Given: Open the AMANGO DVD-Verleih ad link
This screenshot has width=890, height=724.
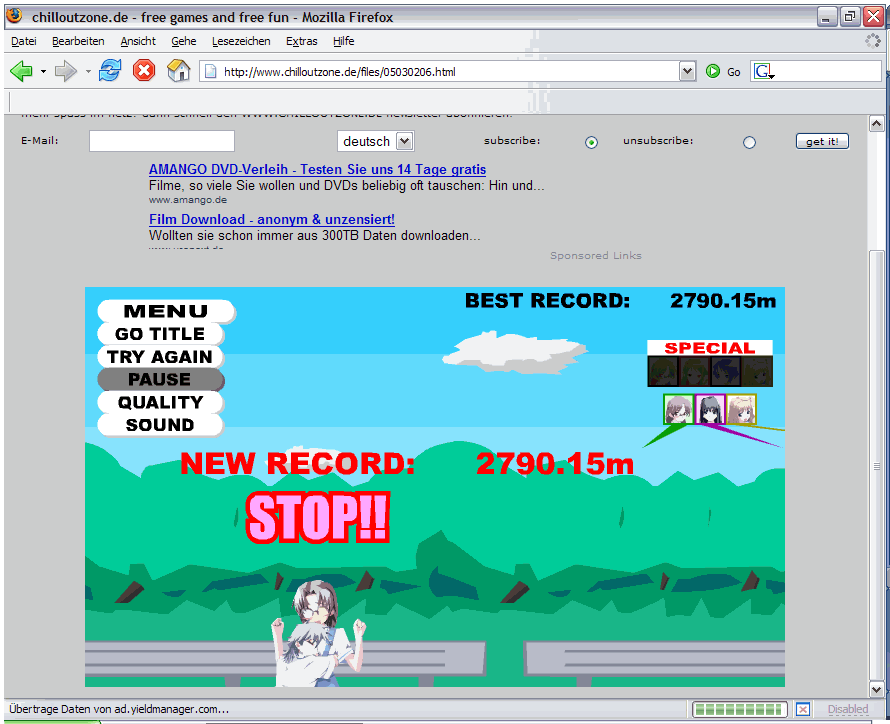Looking at the screenshot, I should click(x=317, y=169).
